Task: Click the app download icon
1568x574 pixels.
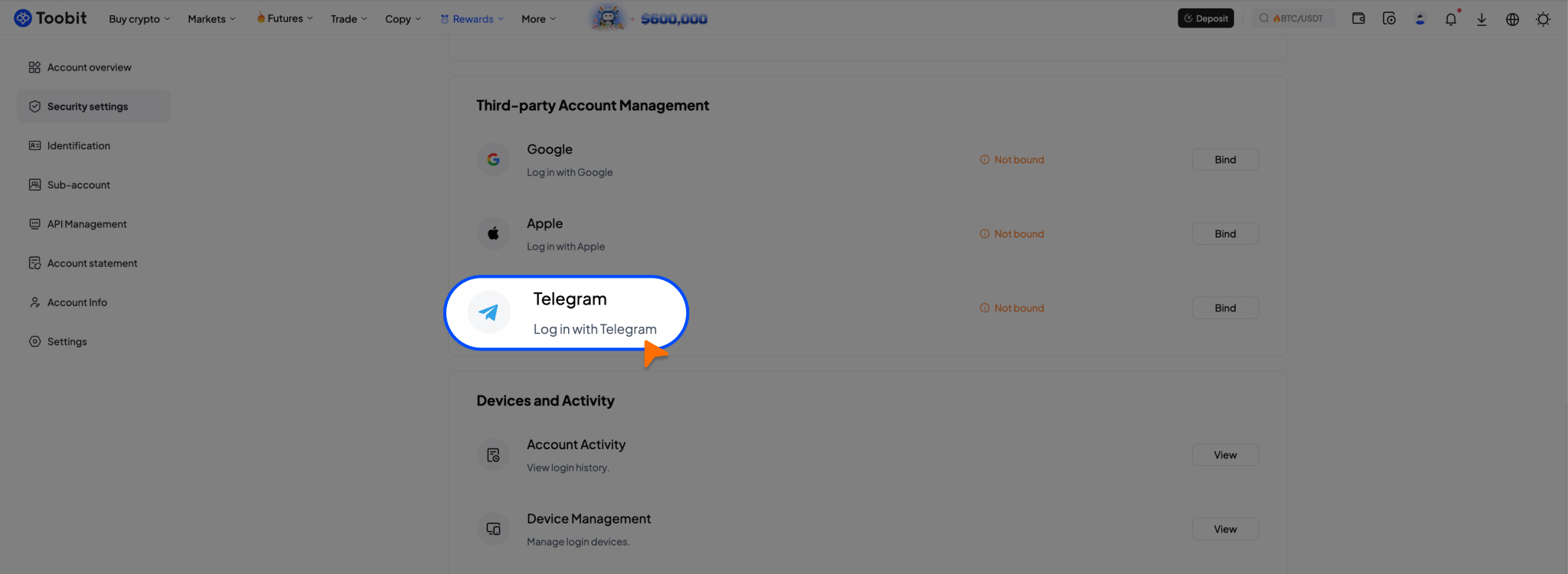Action: pos(1481,19)
